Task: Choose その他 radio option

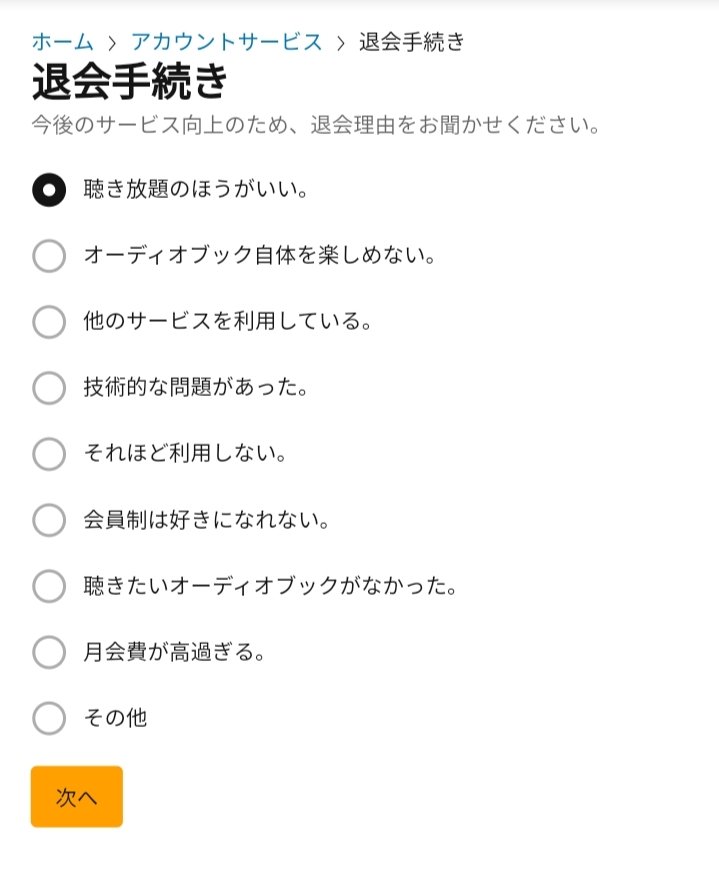Action: pos(49,718)
